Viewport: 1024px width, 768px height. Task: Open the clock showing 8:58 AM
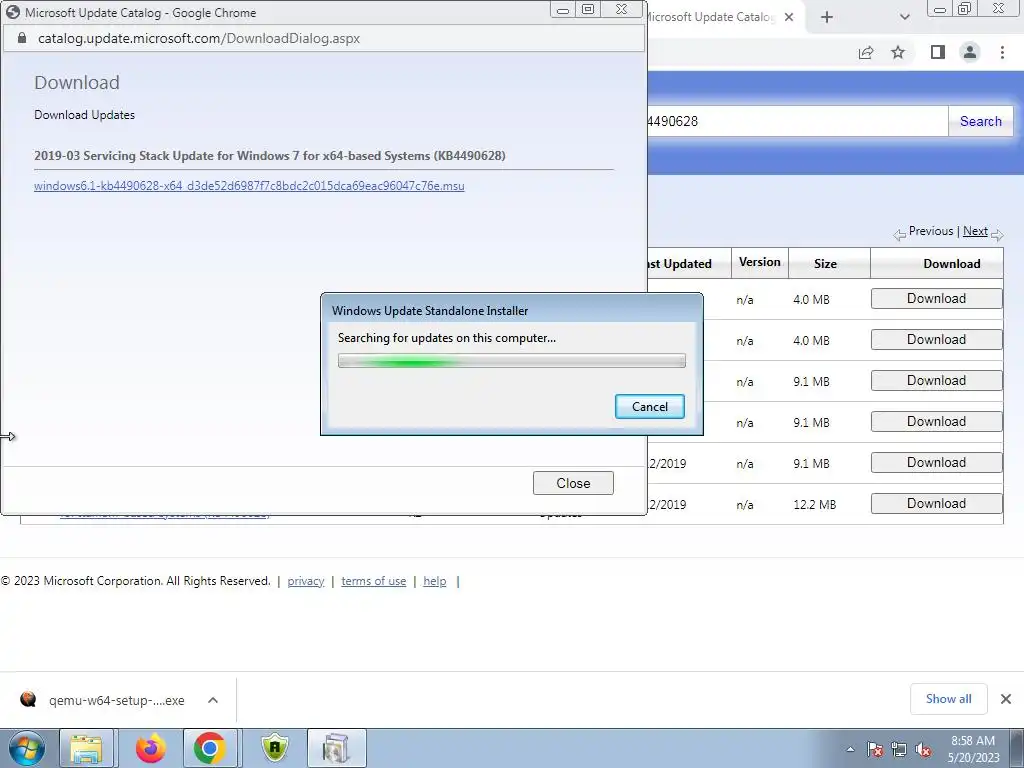973,749
